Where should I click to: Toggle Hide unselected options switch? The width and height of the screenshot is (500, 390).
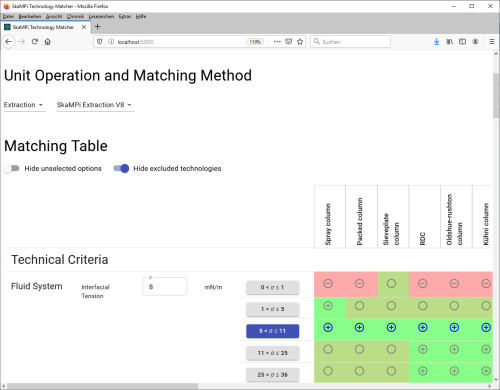(x=11, y=168)
